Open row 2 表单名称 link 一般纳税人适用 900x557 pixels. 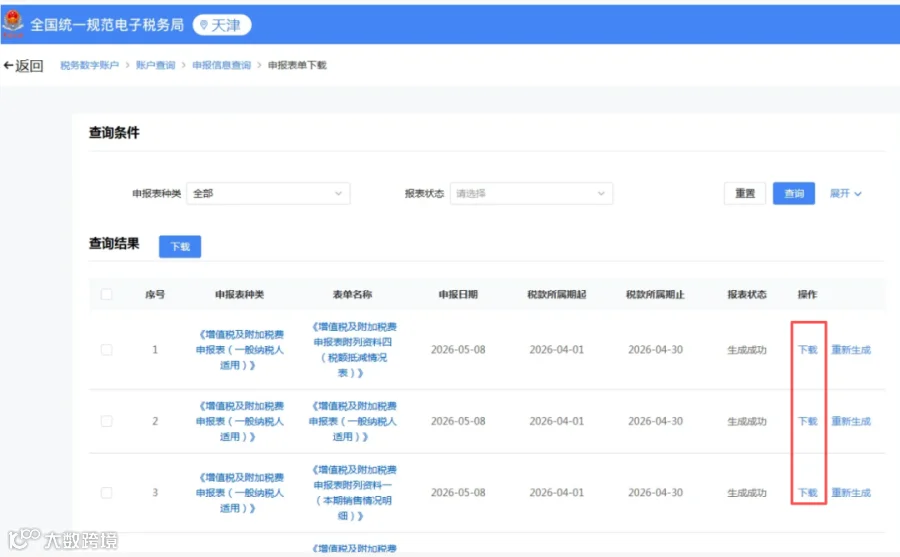click(352, 421)
